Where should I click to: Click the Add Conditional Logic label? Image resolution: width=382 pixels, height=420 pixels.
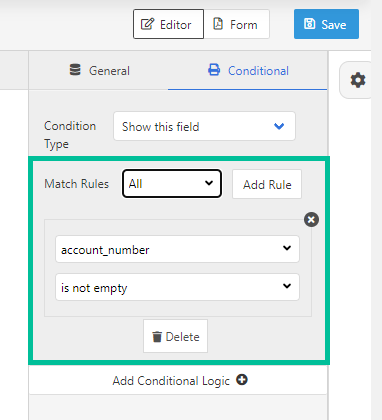(171, 381)
